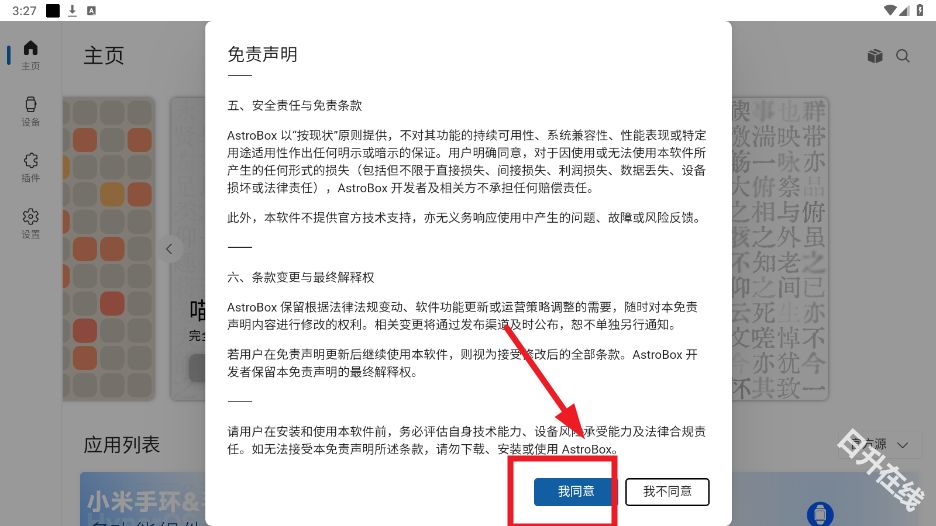This screenshot has width=936, height=526.
Task: Tap the black square status bar icon
Action: (x=53, y=10)
